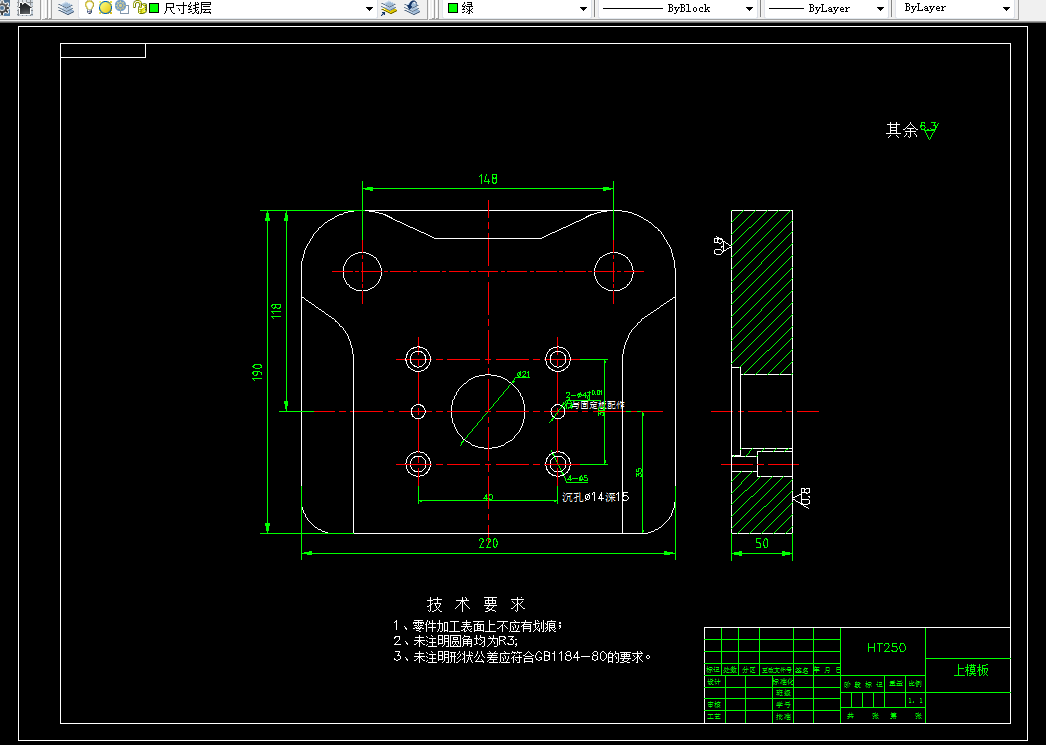The width and height of the screenshot is (1046, 745).
Task: Toggle the layer on/off lightbulb
Action: 89,8
